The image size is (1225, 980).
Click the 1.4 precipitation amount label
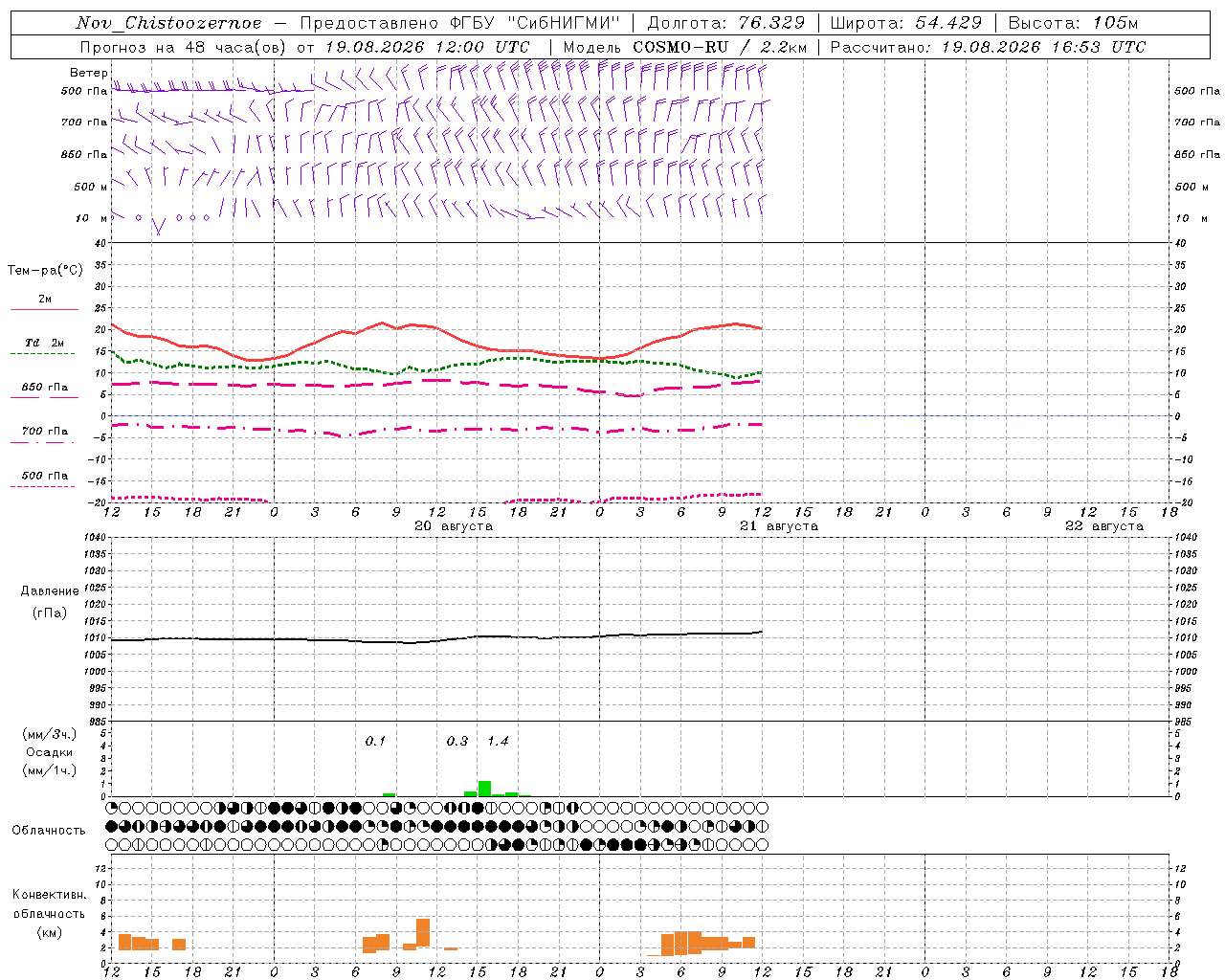click(x=498, y=742)
